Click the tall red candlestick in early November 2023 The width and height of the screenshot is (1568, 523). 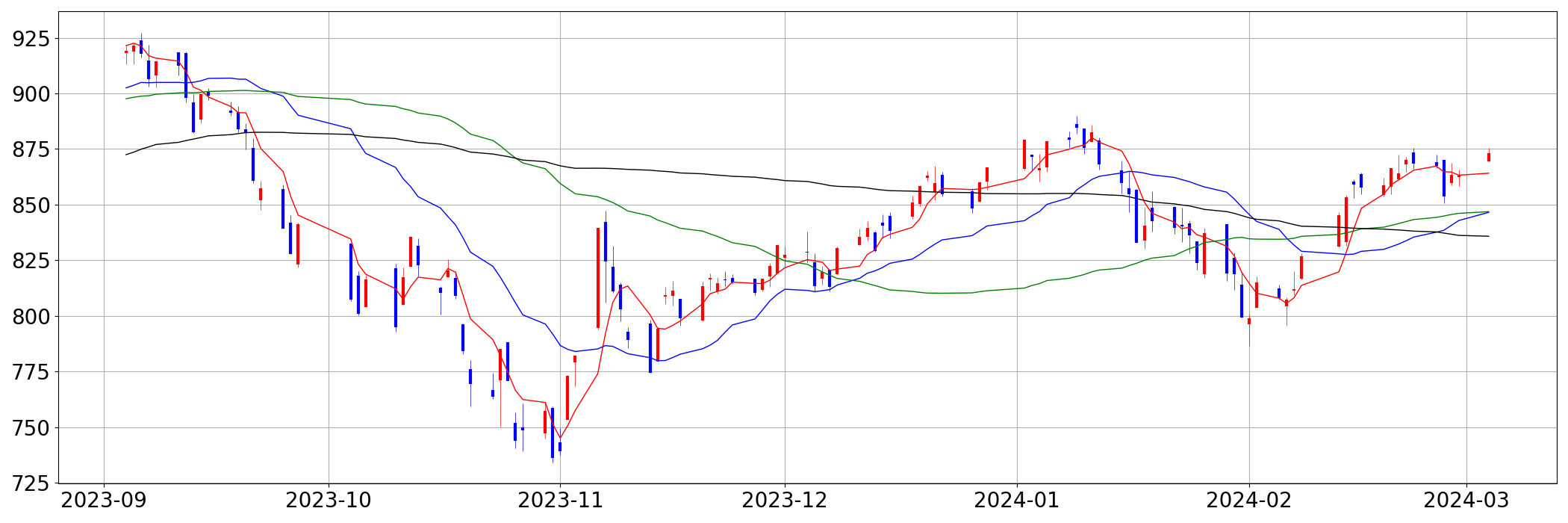(598, 278)
